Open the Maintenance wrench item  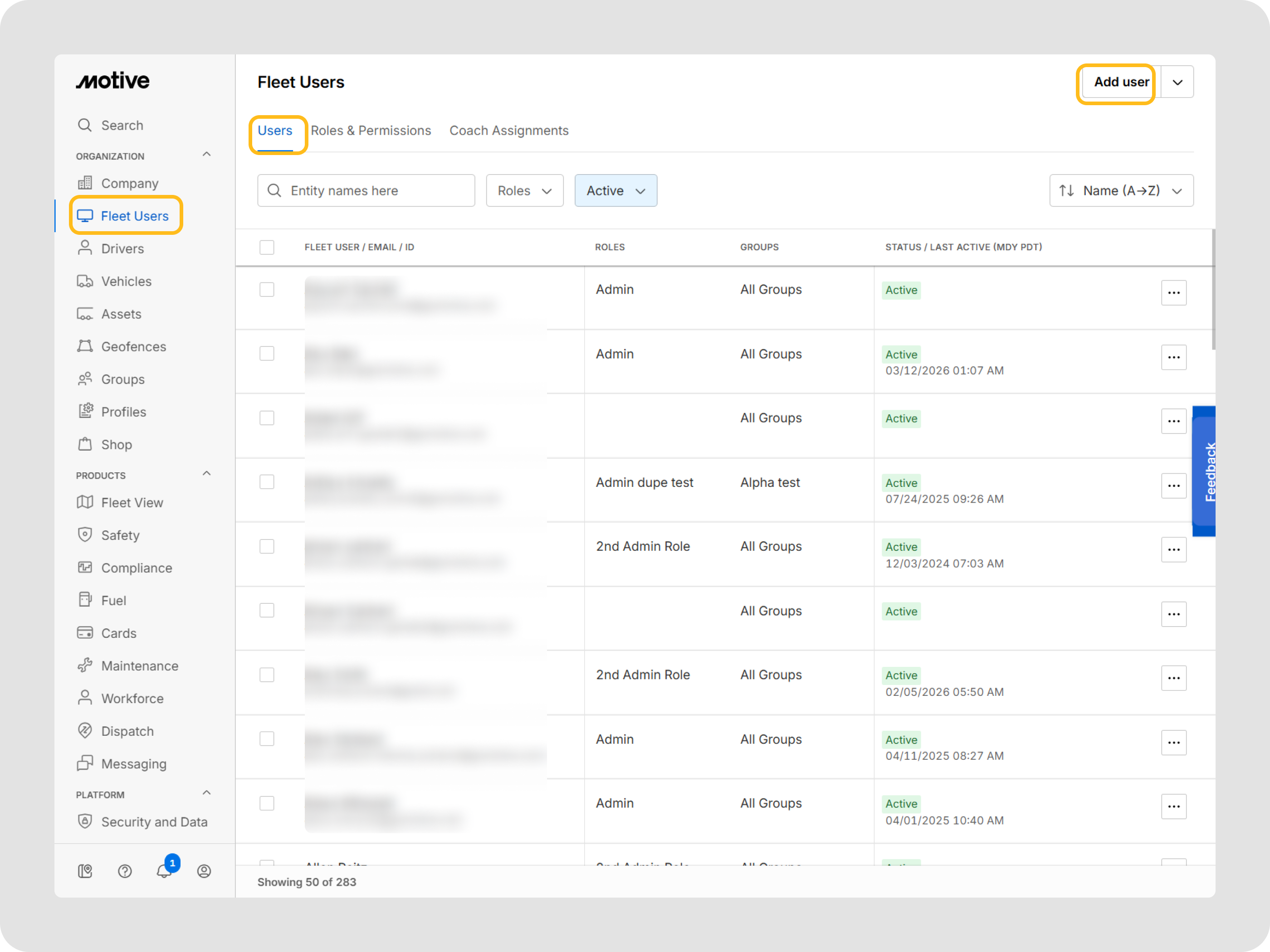(x=140, y=665)
